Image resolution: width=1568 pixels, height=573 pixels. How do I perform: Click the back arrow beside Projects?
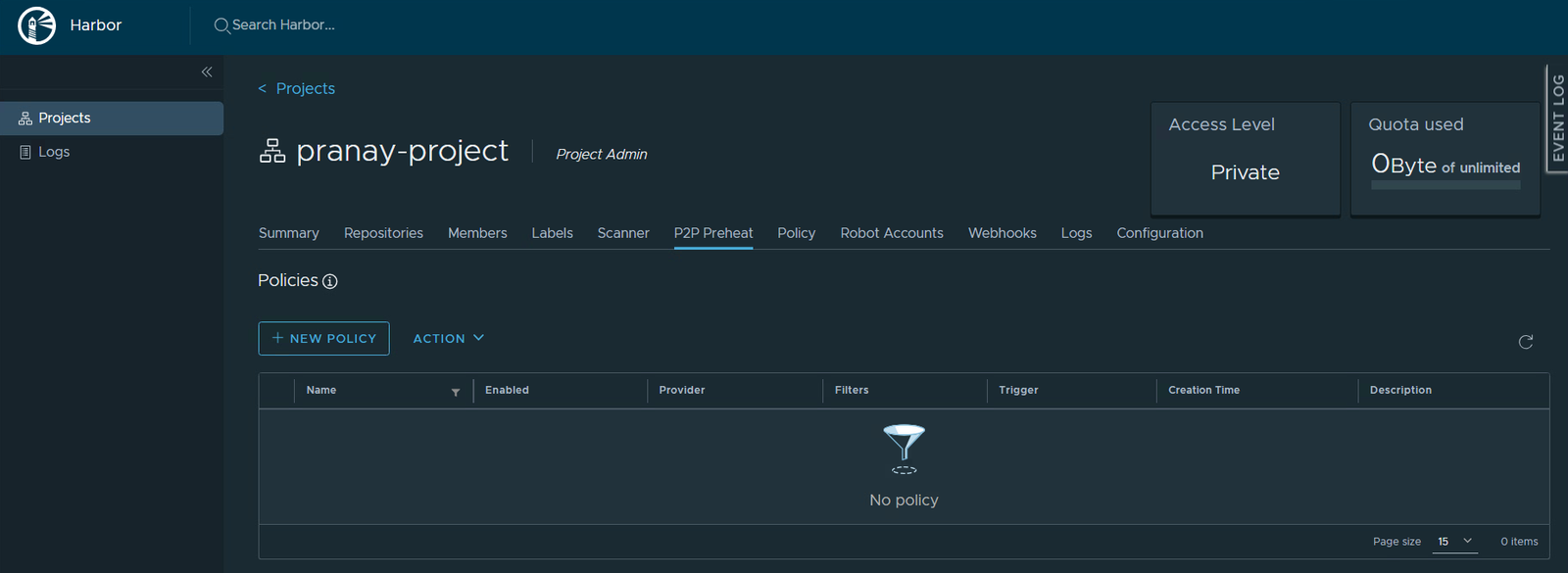[x=263, y=89]
